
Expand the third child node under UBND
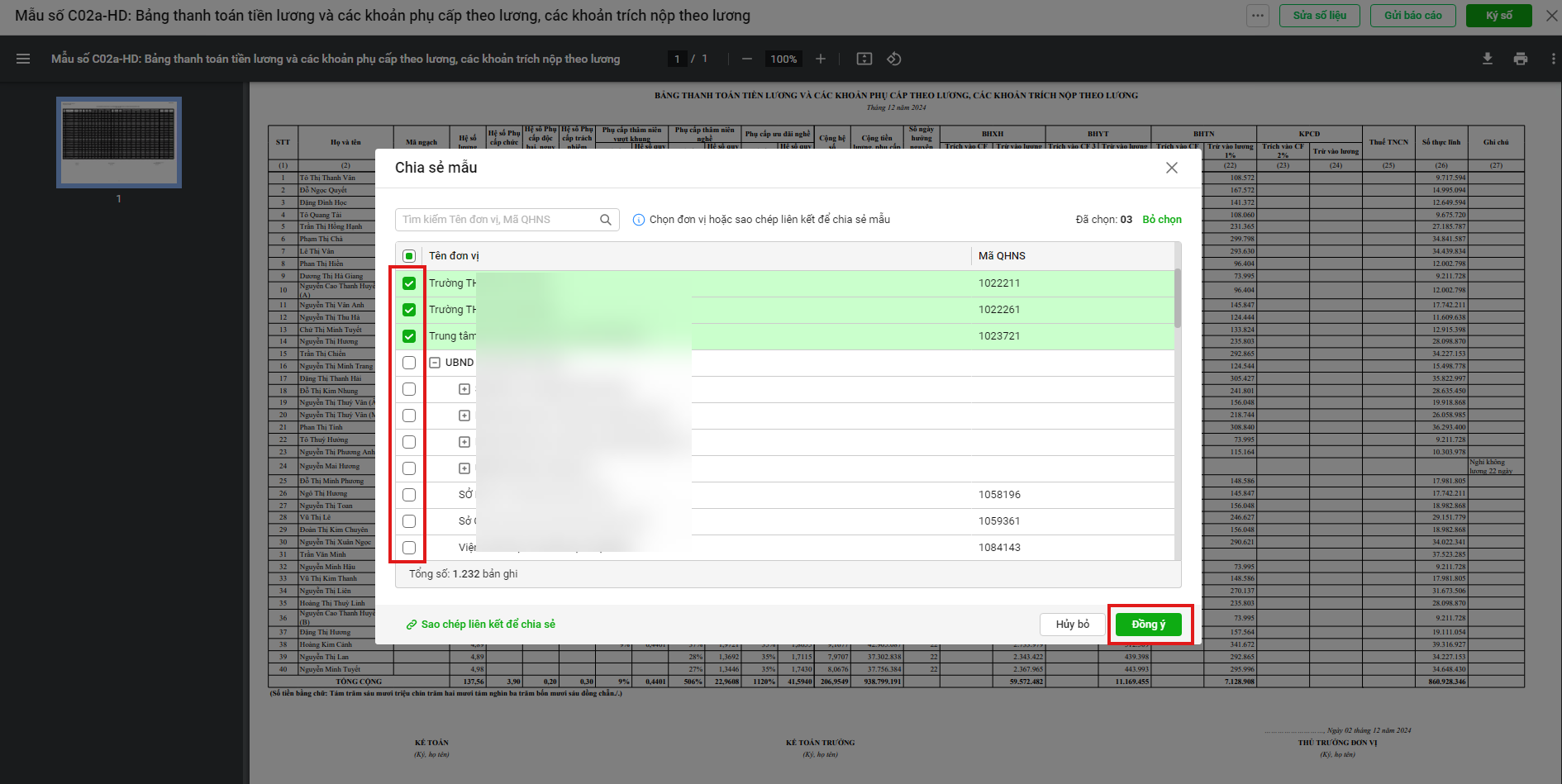(x=464, y=442)
